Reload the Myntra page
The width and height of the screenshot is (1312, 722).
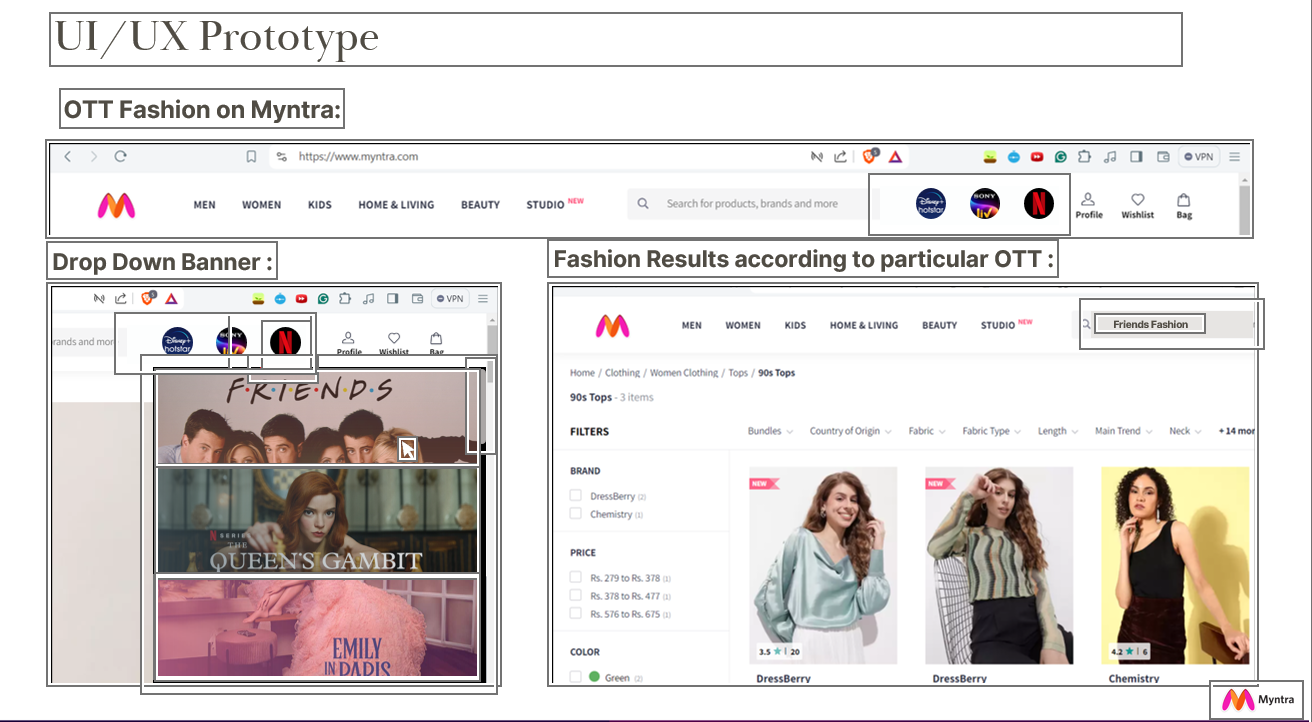coord(121,157)
